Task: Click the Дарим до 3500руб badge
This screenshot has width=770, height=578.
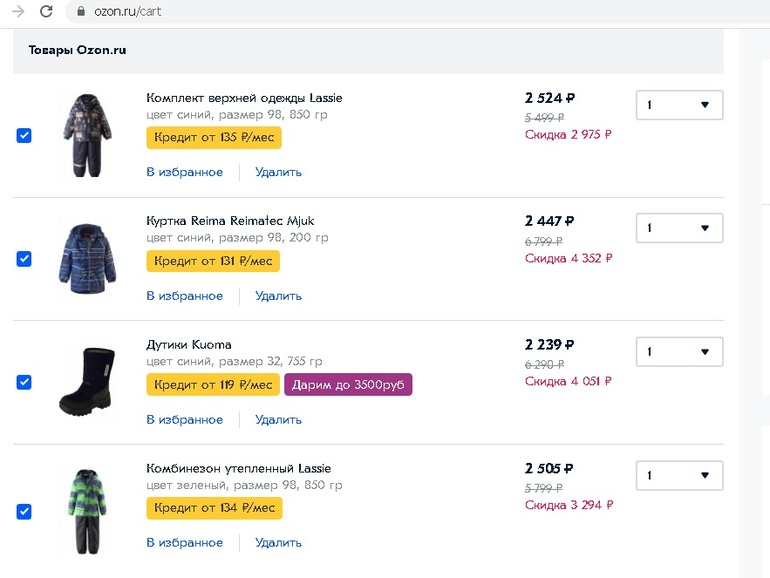Action: tap(348, 385)
